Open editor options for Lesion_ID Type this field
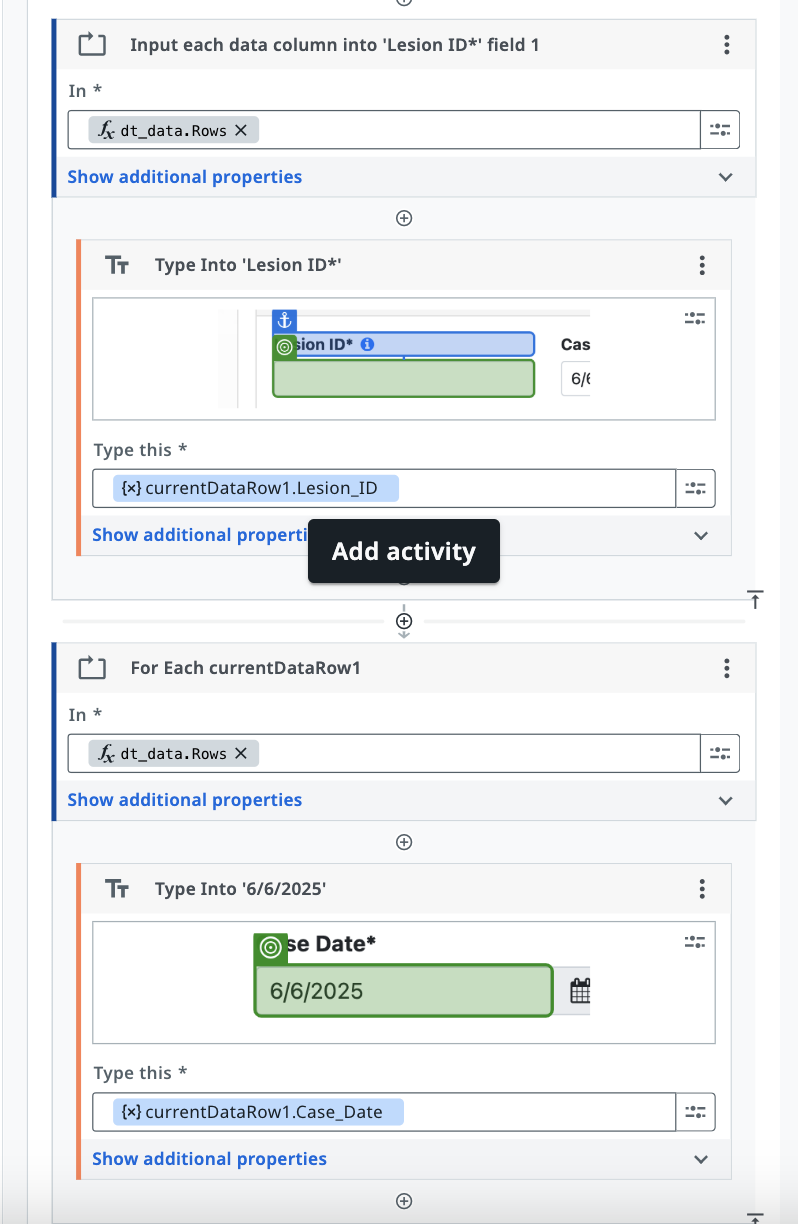The image size is (798, 1224). (x=695, y=489)
